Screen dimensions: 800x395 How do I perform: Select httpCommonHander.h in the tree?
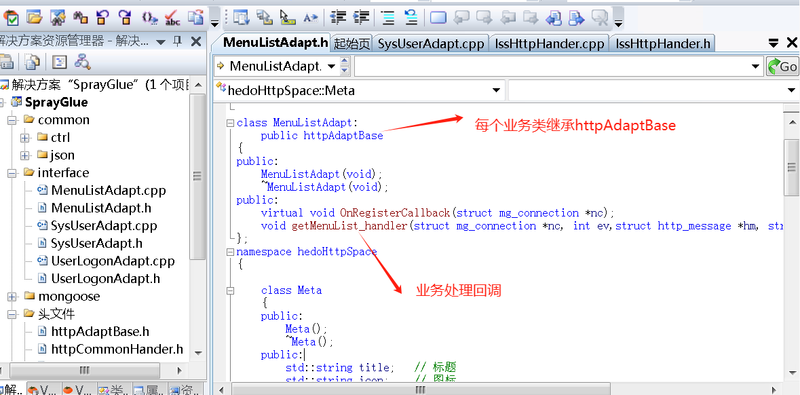pyautogui.click(x=117, y=350)
